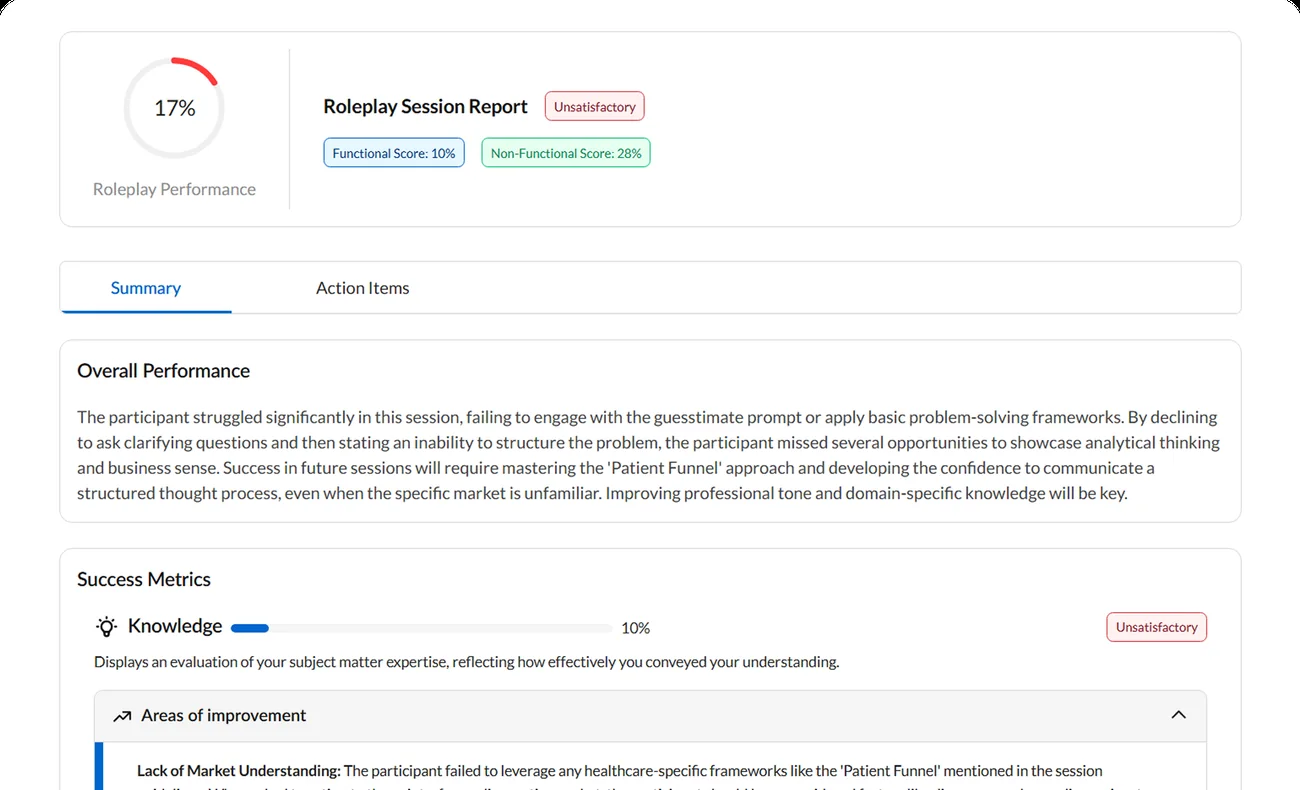
Task: Click the Overall Performance heading
Action: point(164,371)
